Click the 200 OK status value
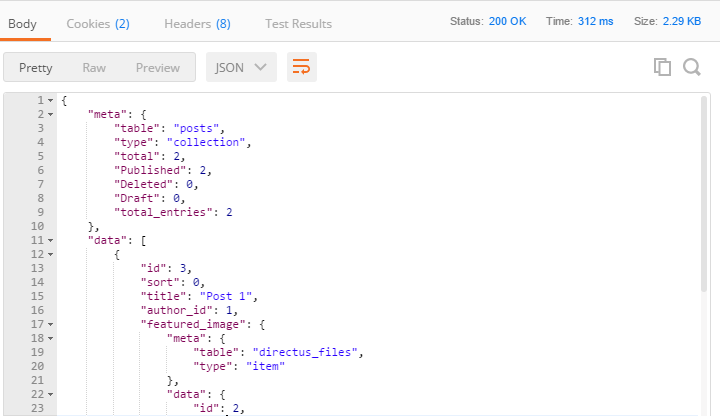 (x=507, y=21)
